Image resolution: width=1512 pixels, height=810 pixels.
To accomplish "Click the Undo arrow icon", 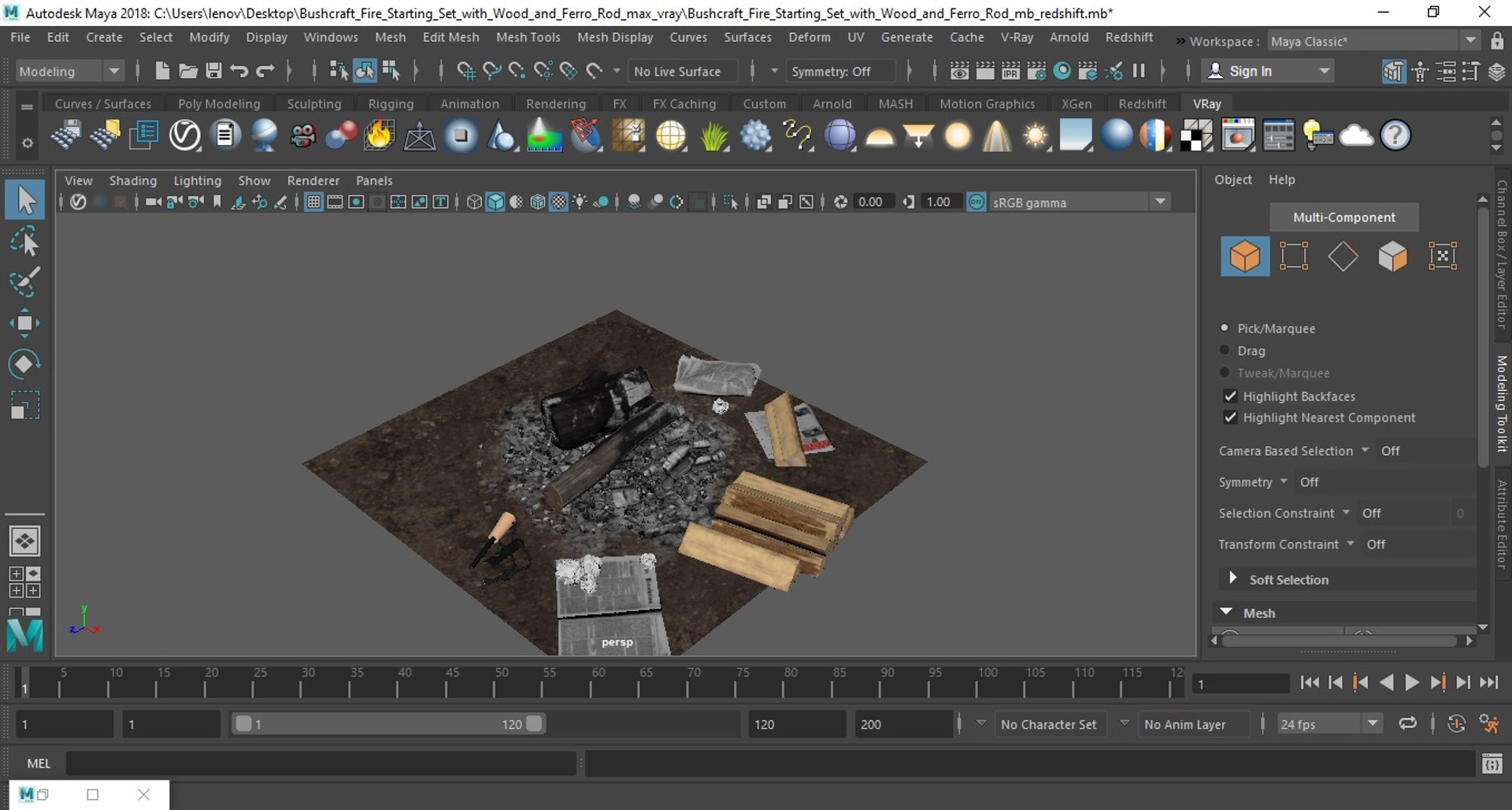I will (239, 71).
